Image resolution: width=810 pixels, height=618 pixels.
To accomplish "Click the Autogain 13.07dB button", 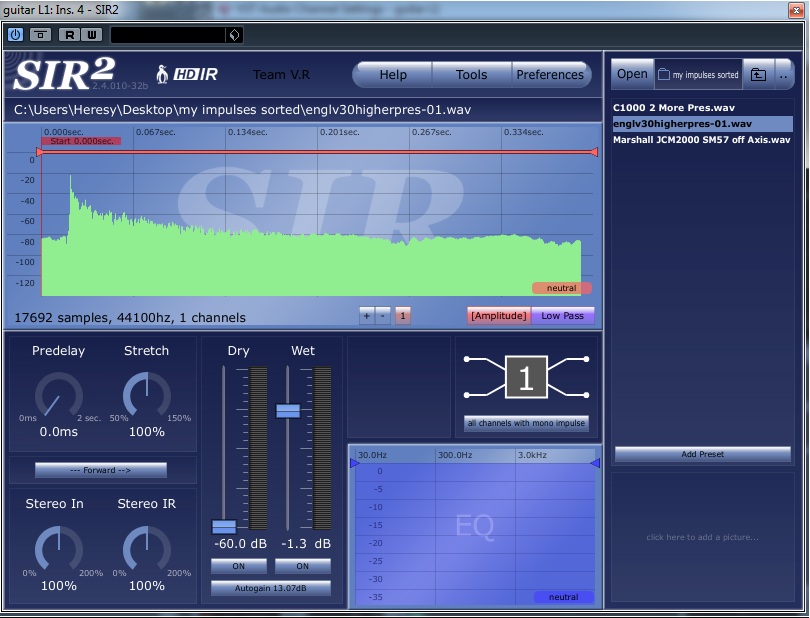I will click(x=271, y=588).
